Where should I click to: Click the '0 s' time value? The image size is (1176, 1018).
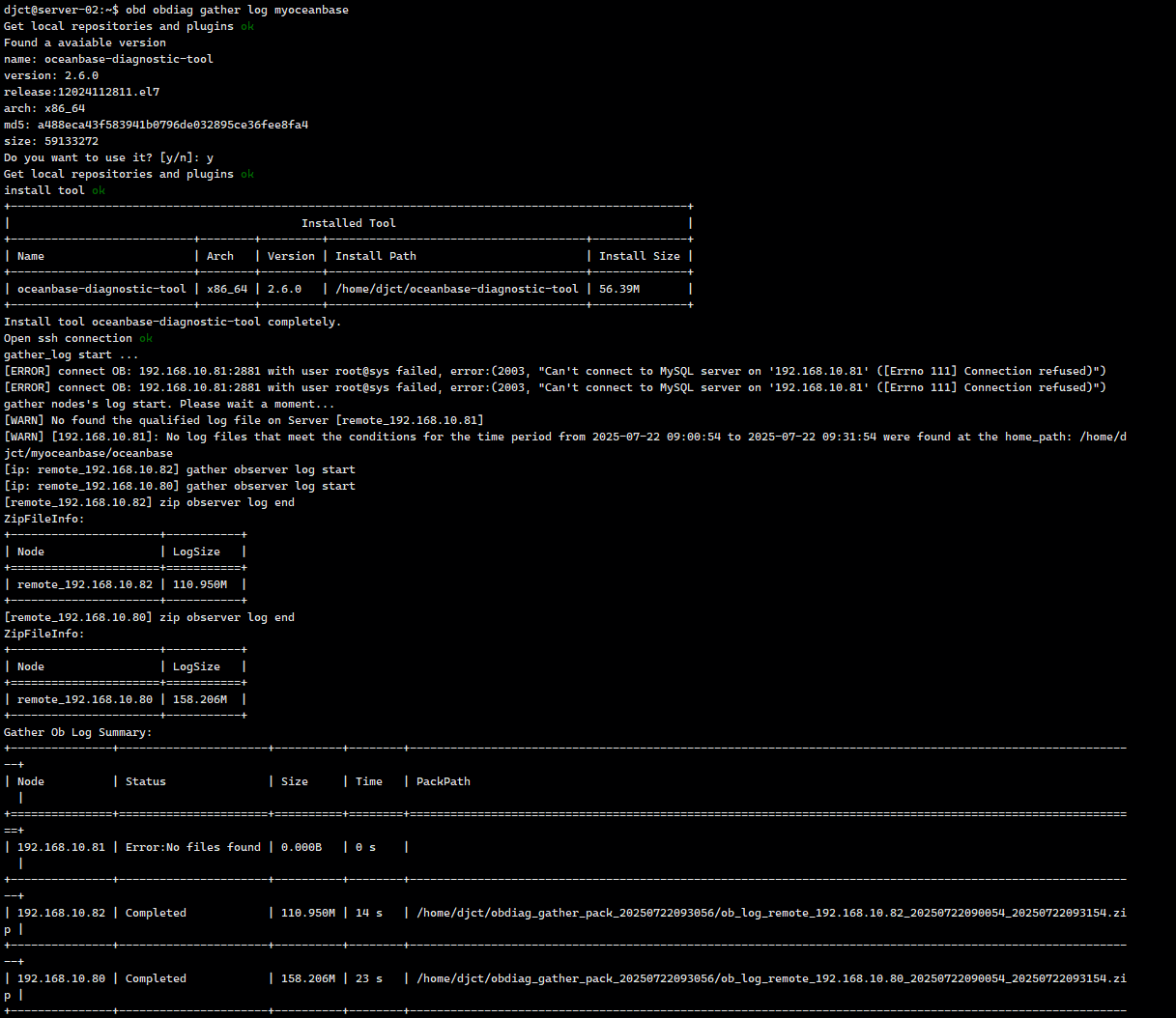(x=365, y=847)
